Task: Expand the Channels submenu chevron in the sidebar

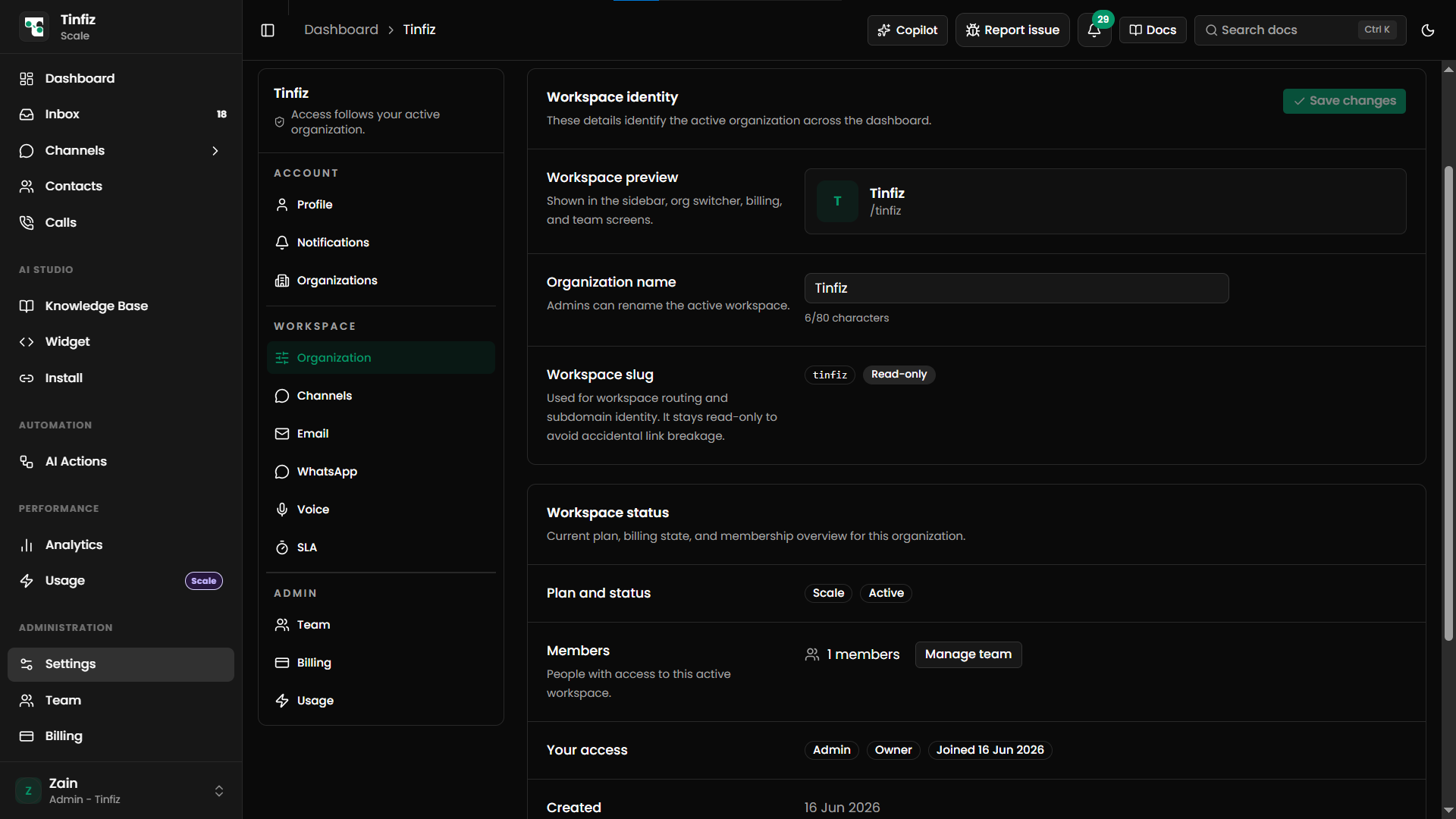Action: pos(215,151)
